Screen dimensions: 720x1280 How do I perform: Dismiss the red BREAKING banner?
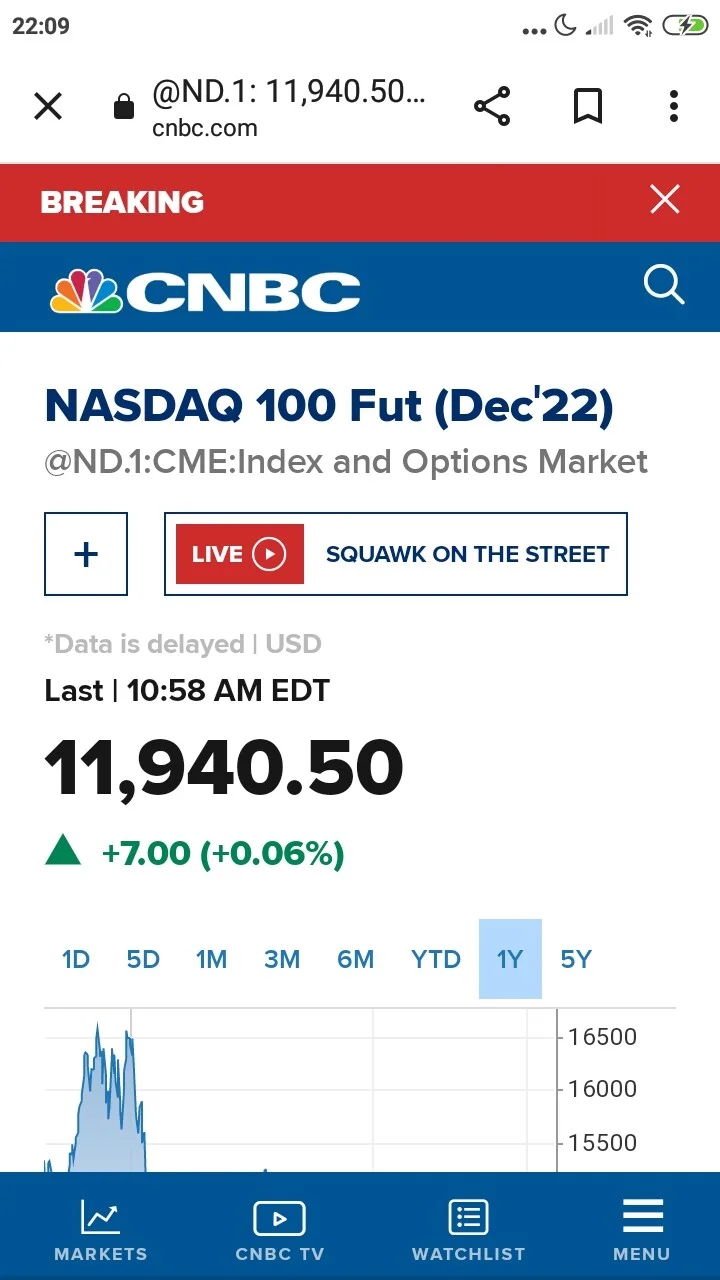[665, 200]
